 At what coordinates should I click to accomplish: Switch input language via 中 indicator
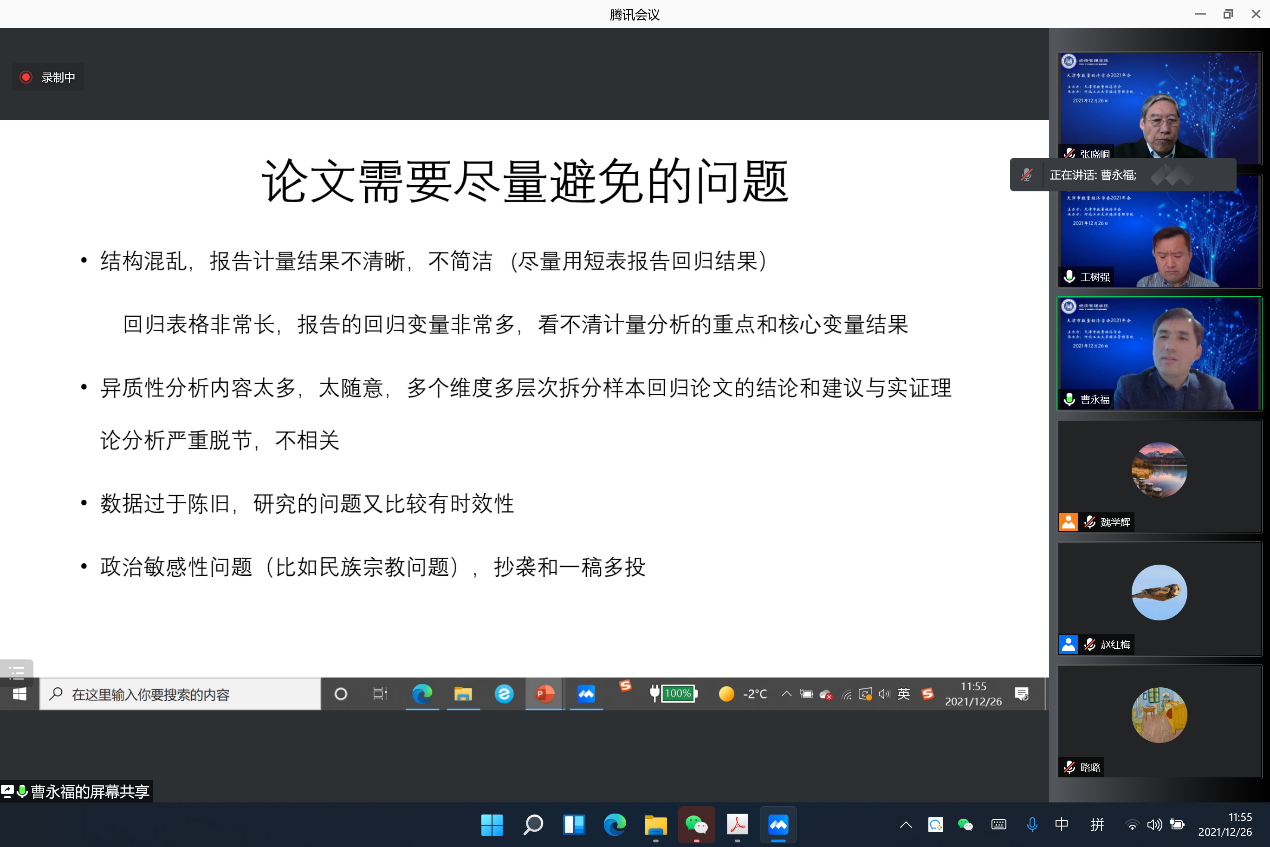(1062, 825)
